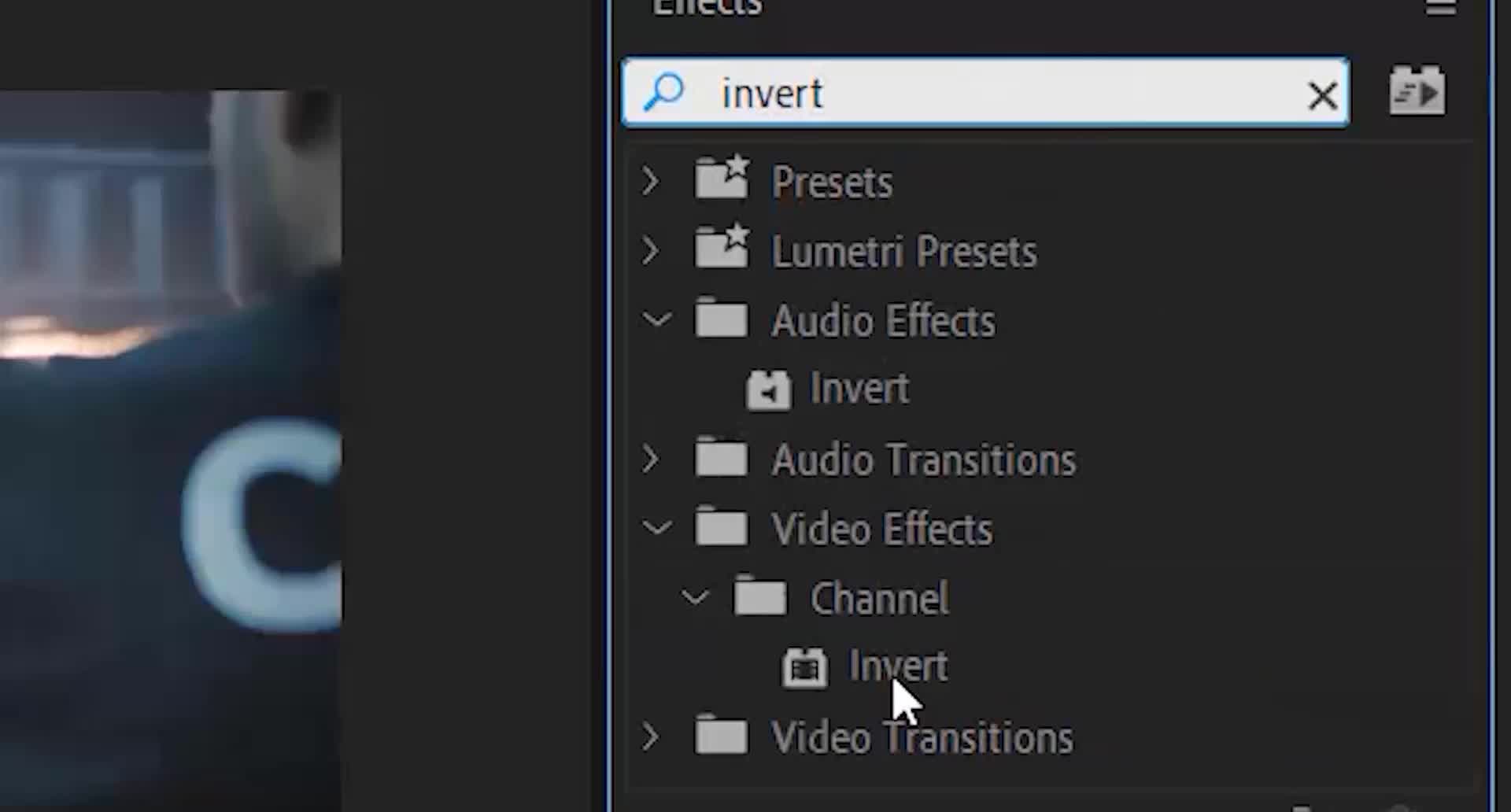The image size is (1511, 812).
Task: Select Invert under Channel
Action: (x=898, y=666)
